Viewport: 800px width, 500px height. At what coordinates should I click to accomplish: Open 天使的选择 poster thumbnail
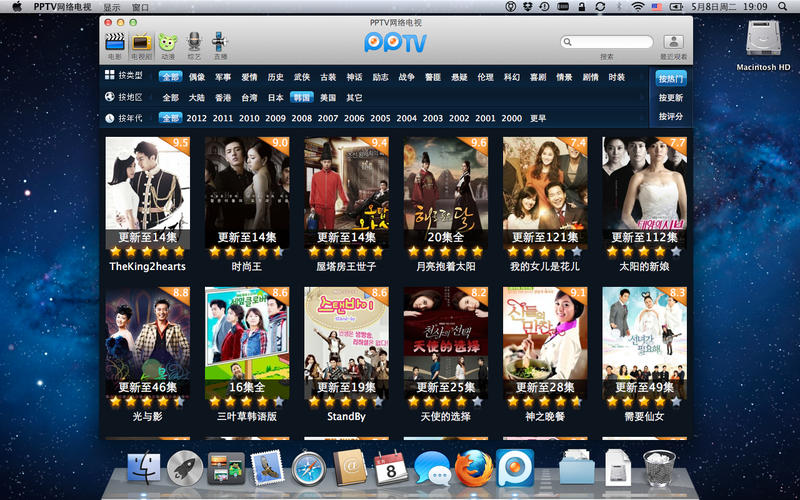click(x=446, y=342)
